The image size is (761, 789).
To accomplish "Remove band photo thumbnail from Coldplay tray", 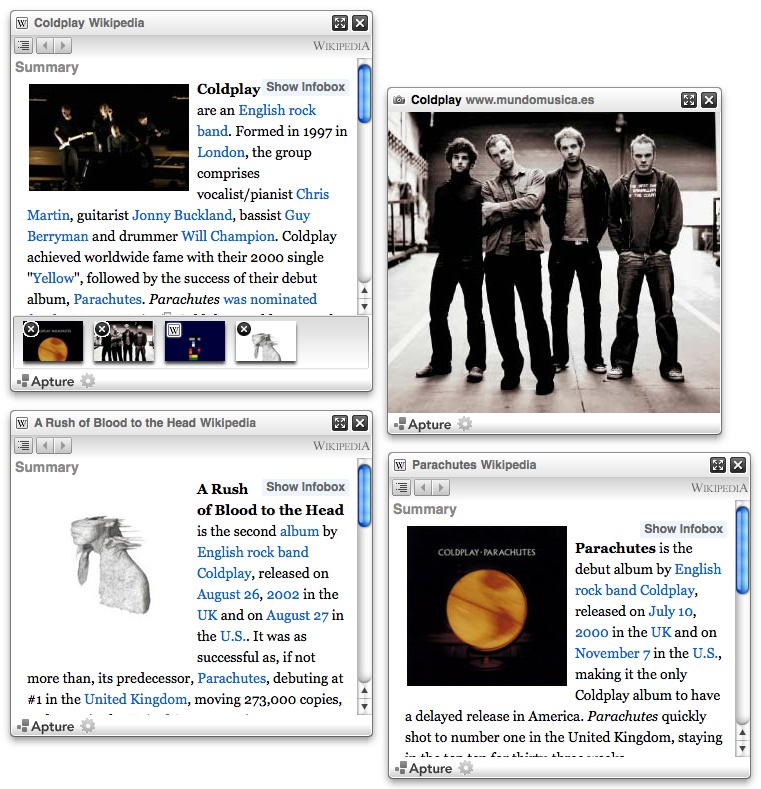I will [102, 329].
